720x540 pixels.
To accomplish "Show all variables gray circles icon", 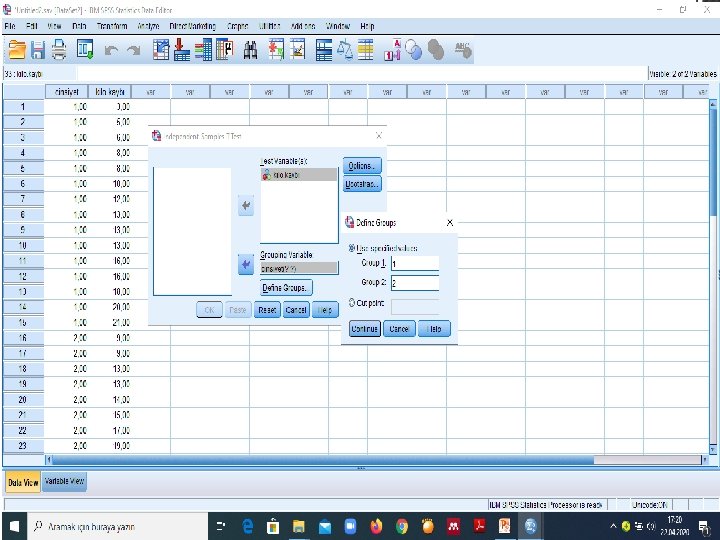I will 436,50.
